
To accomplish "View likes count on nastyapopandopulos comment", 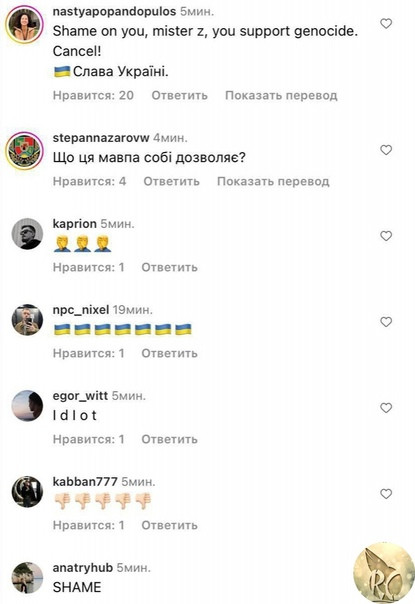I will (93, 95).
